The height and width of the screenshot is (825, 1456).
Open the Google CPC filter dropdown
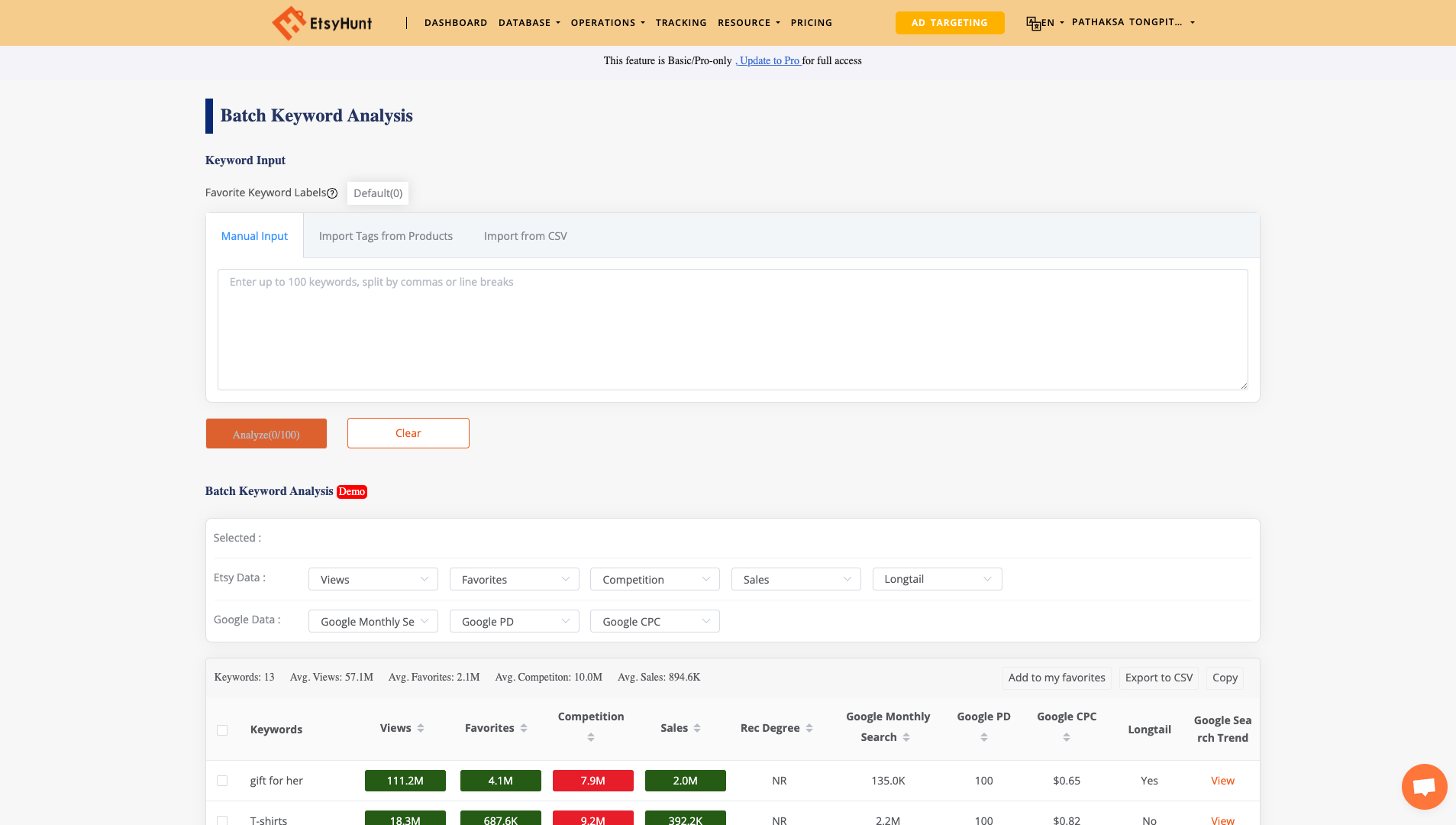click(654, 621)
